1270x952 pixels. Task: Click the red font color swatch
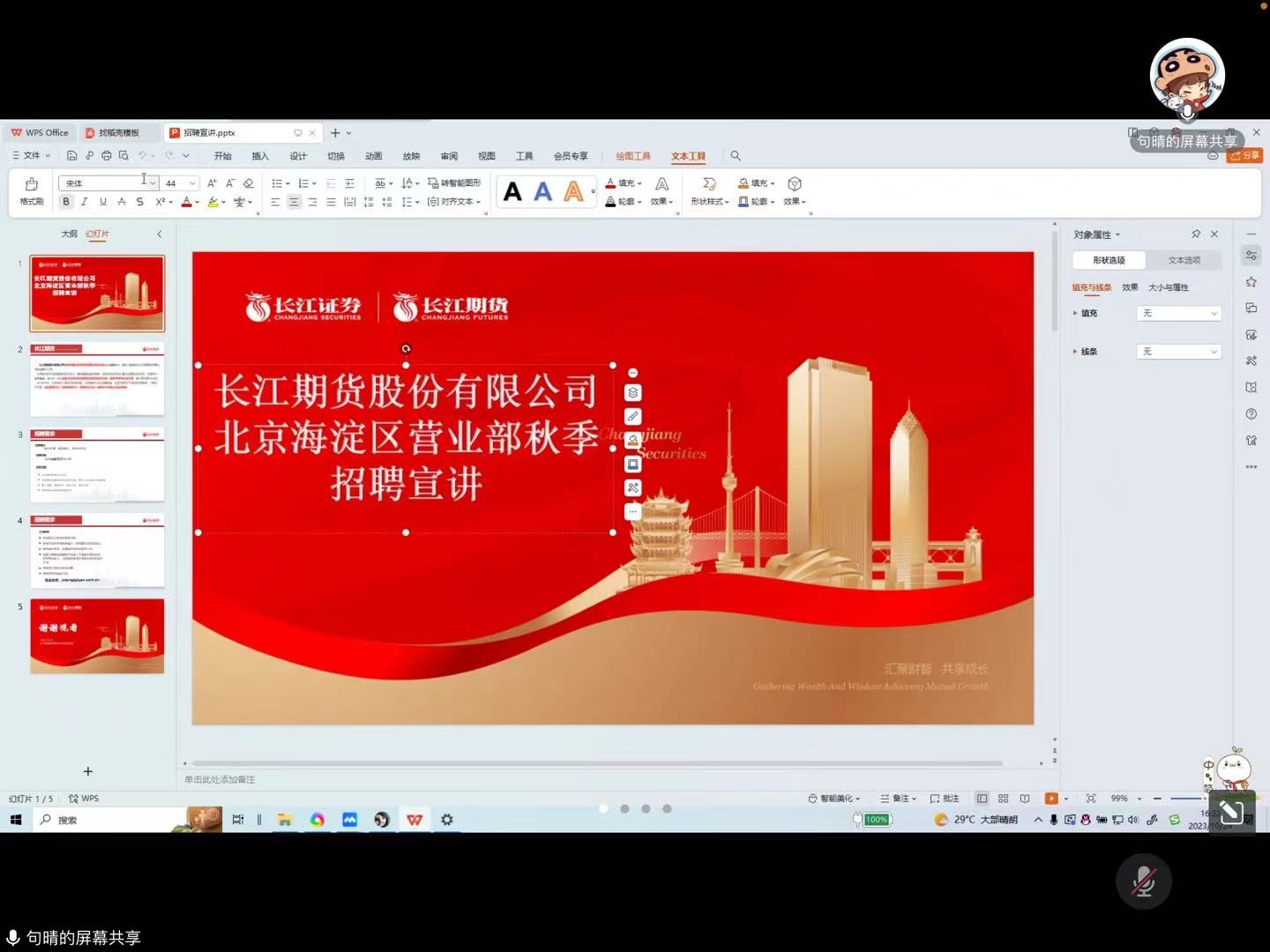click(x=186, y=202)
